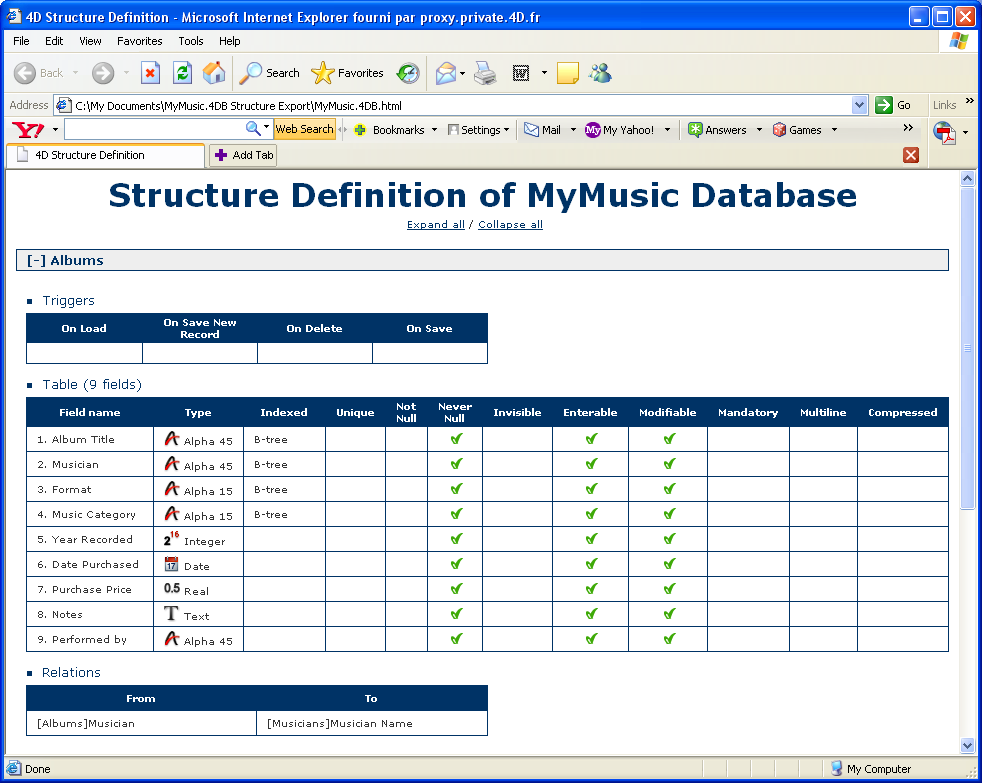982x783 pixels.
Task: Open the History toolbar icon
Action: (407, 73)
